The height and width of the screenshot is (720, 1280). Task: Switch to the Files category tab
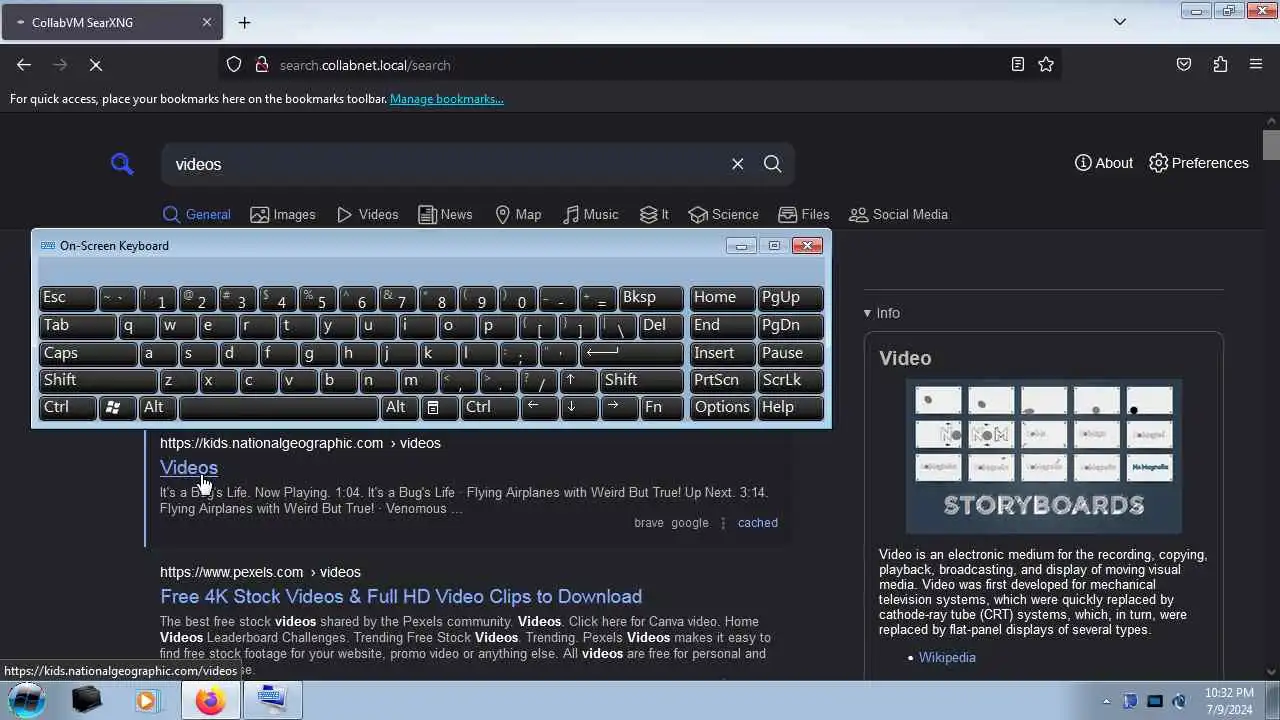804,214
